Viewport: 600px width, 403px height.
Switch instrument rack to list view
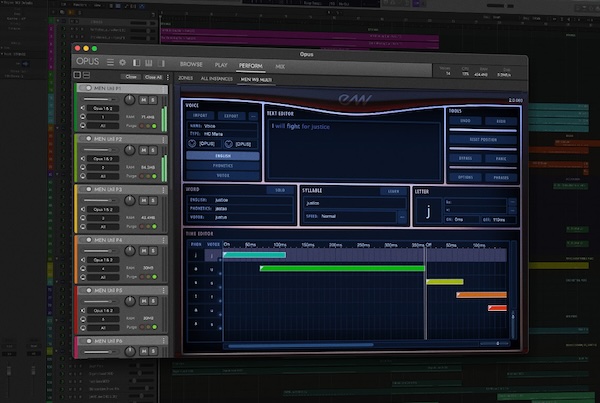coord(86,75)
